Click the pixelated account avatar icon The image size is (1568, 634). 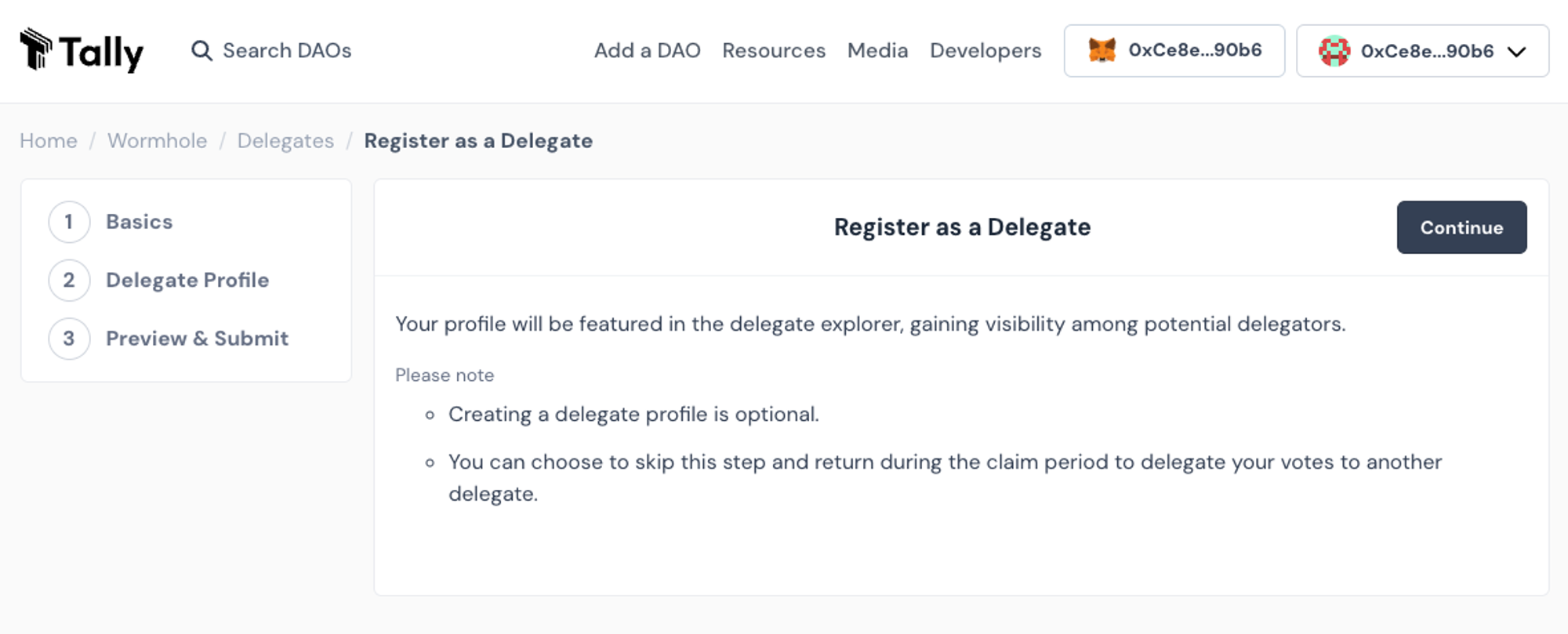(1334, 51)
